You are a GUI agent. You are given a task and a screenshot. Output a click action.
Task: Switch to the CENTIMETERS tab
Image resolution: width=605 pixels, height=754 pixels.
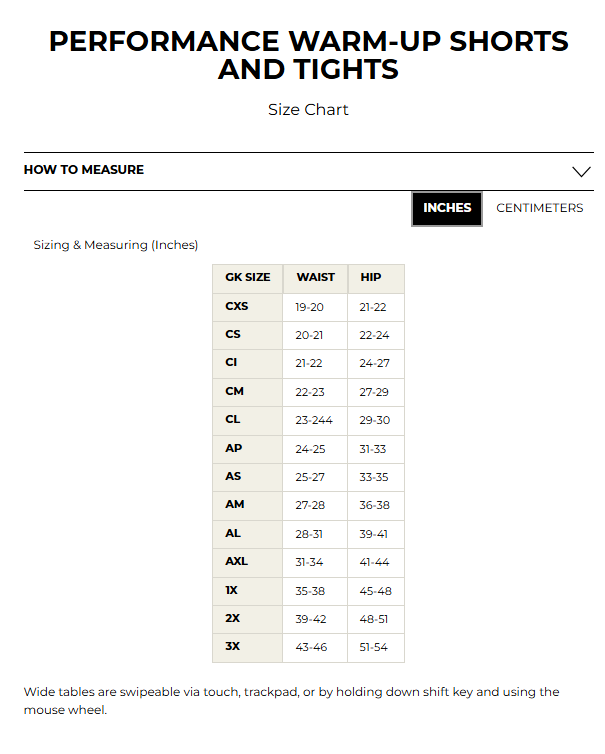click(539, 208)
